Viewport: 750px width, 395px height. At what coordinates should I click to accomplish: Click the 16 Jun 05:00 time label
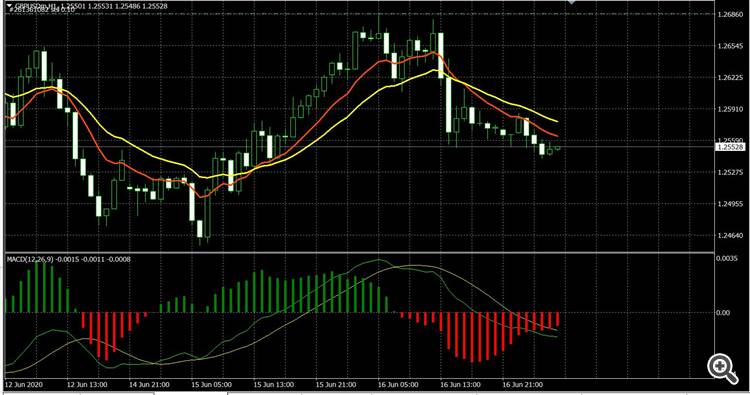click(398, 384)
